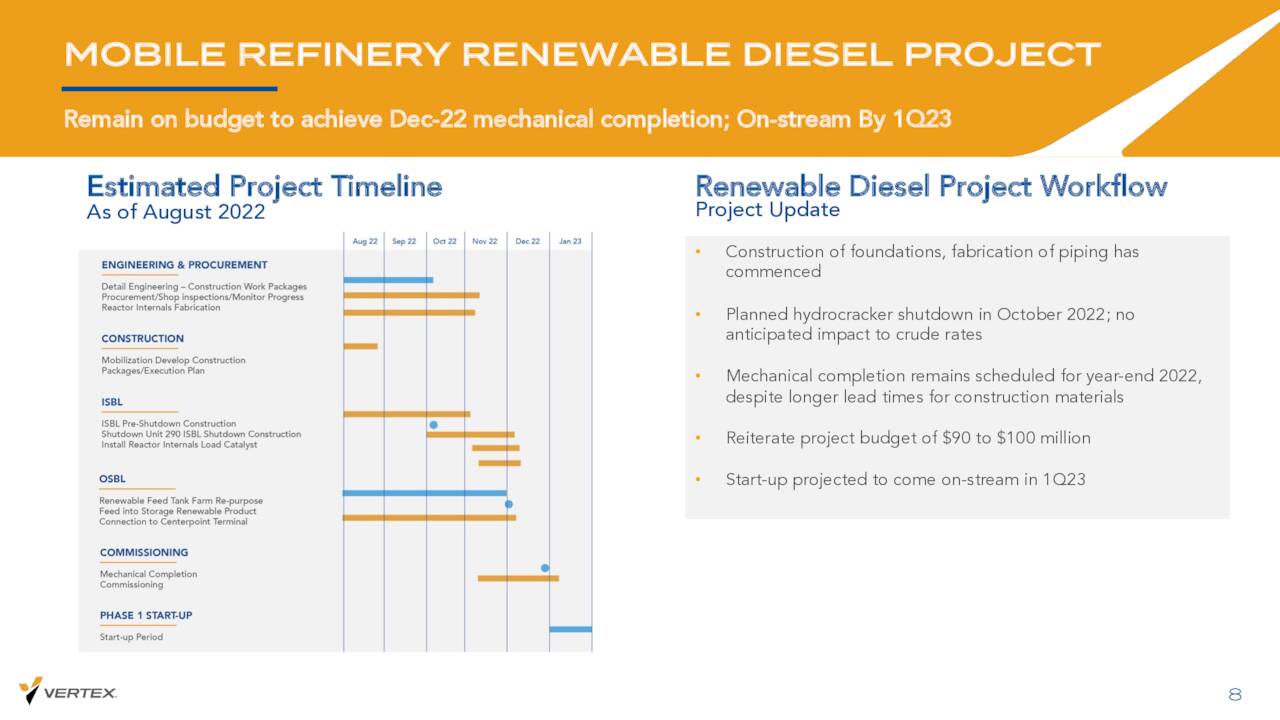Click the subtitle about Dec-22 mechanical completion
Screen dimensions: 1280x720
point(507,120)
